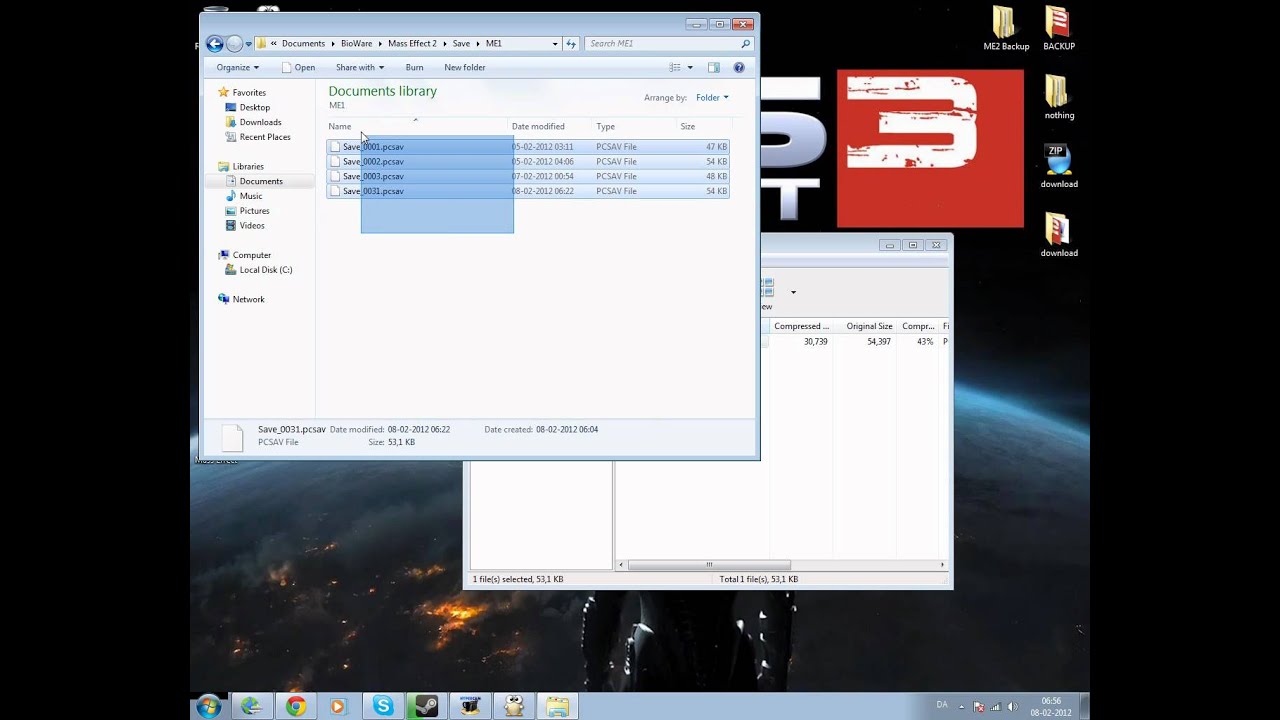Screen dimensions: 1280x720
Task: Open the Organize menu
Action: coord(237,67)
